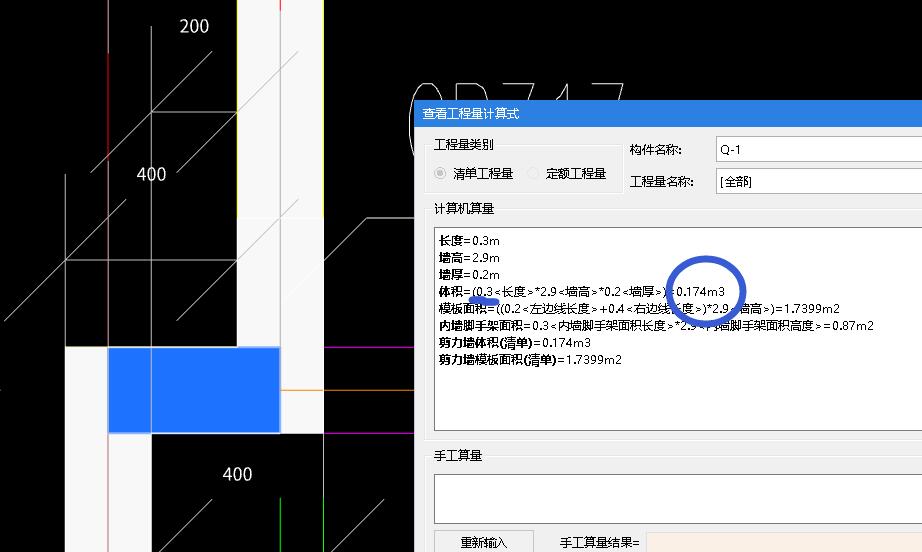The height and width of the screenshot is (552, 922).
Task: Click inside the 手工算量 text box
Action: pos(678,499)
